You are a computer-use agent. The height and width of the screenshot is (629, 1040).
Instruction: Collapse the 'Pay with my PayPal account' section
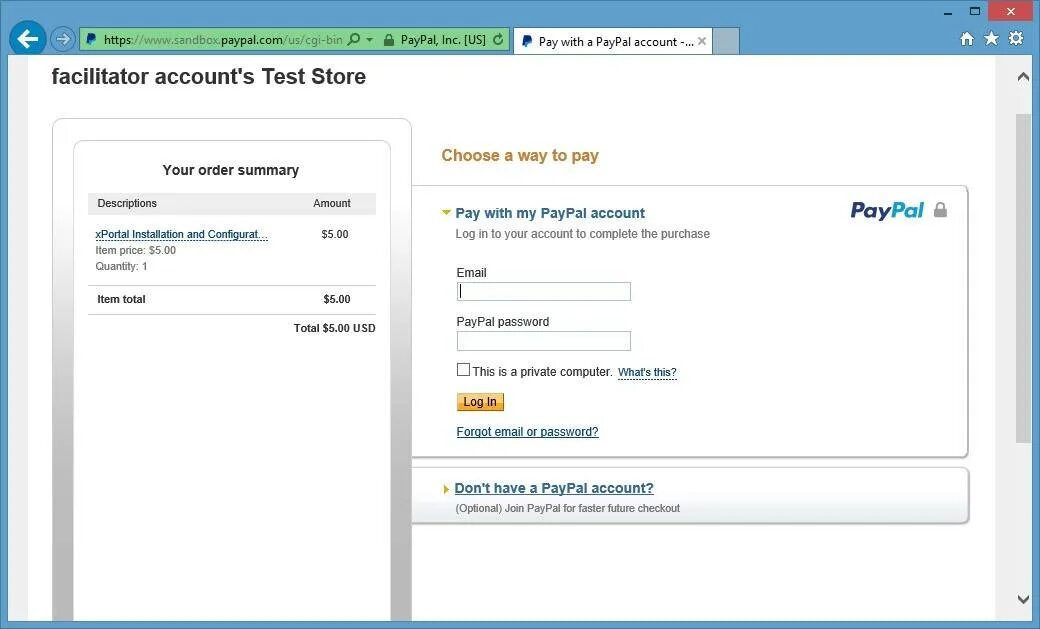pyautogui.click(x=447, y=213)
